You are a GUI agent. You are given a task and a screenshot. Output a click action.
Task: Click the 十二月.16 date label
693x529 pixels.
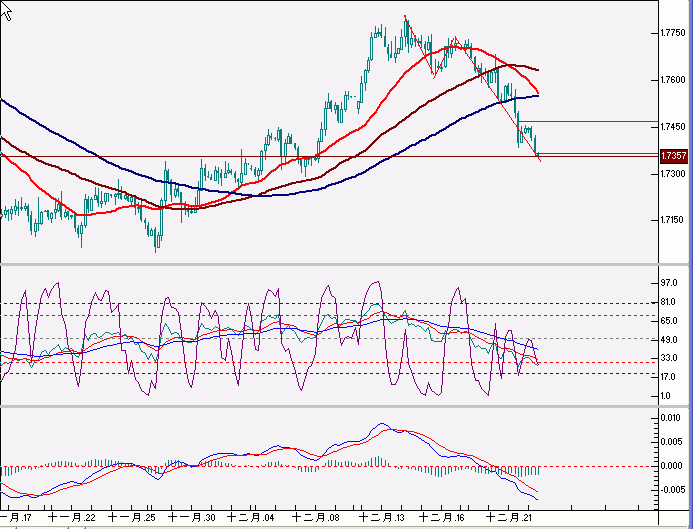pos(441,518)
